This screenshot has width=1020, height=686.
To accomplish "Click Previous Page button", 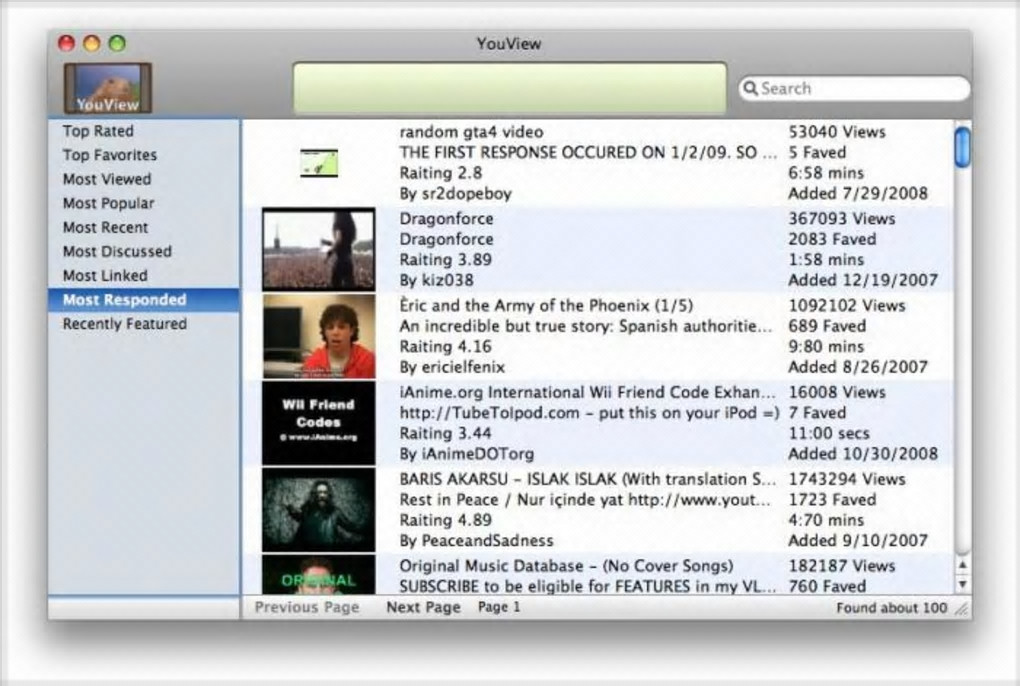I will tap(307, 607).
